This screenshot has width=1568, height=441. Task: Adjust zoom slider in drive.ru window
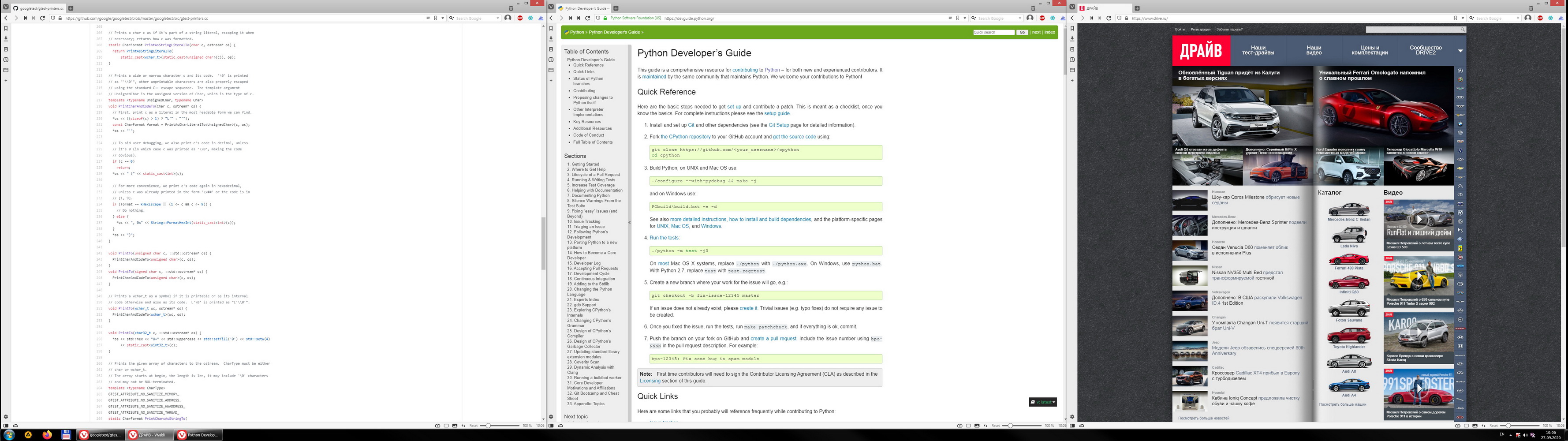1520,425
